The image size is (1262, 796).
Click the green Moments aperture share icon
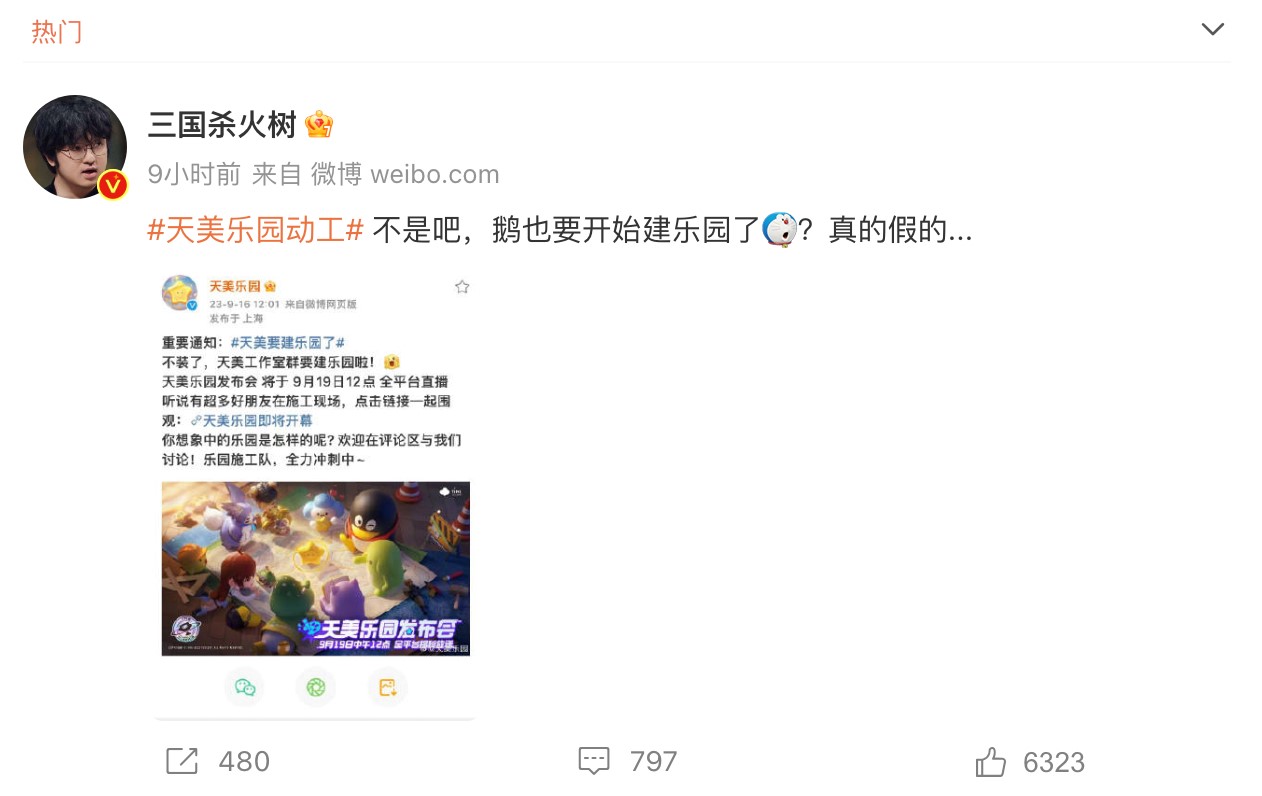click(x=316, y=687)
